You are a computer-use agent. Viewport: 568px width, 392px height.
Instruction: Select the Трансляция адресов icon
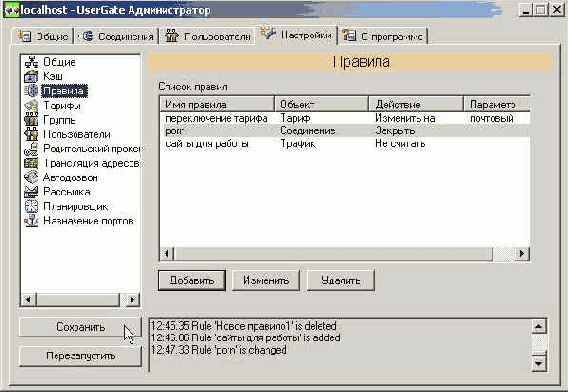tap(31, 163)
